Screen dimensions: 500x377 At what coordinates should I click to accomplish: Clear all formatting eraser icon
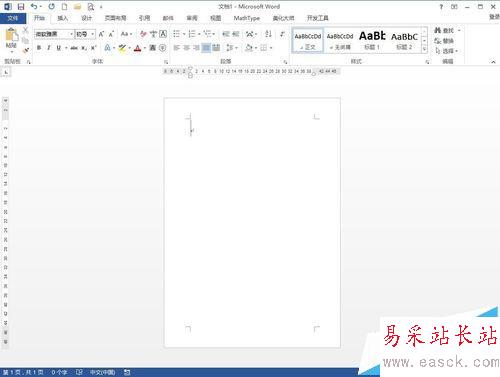[143, 34]
